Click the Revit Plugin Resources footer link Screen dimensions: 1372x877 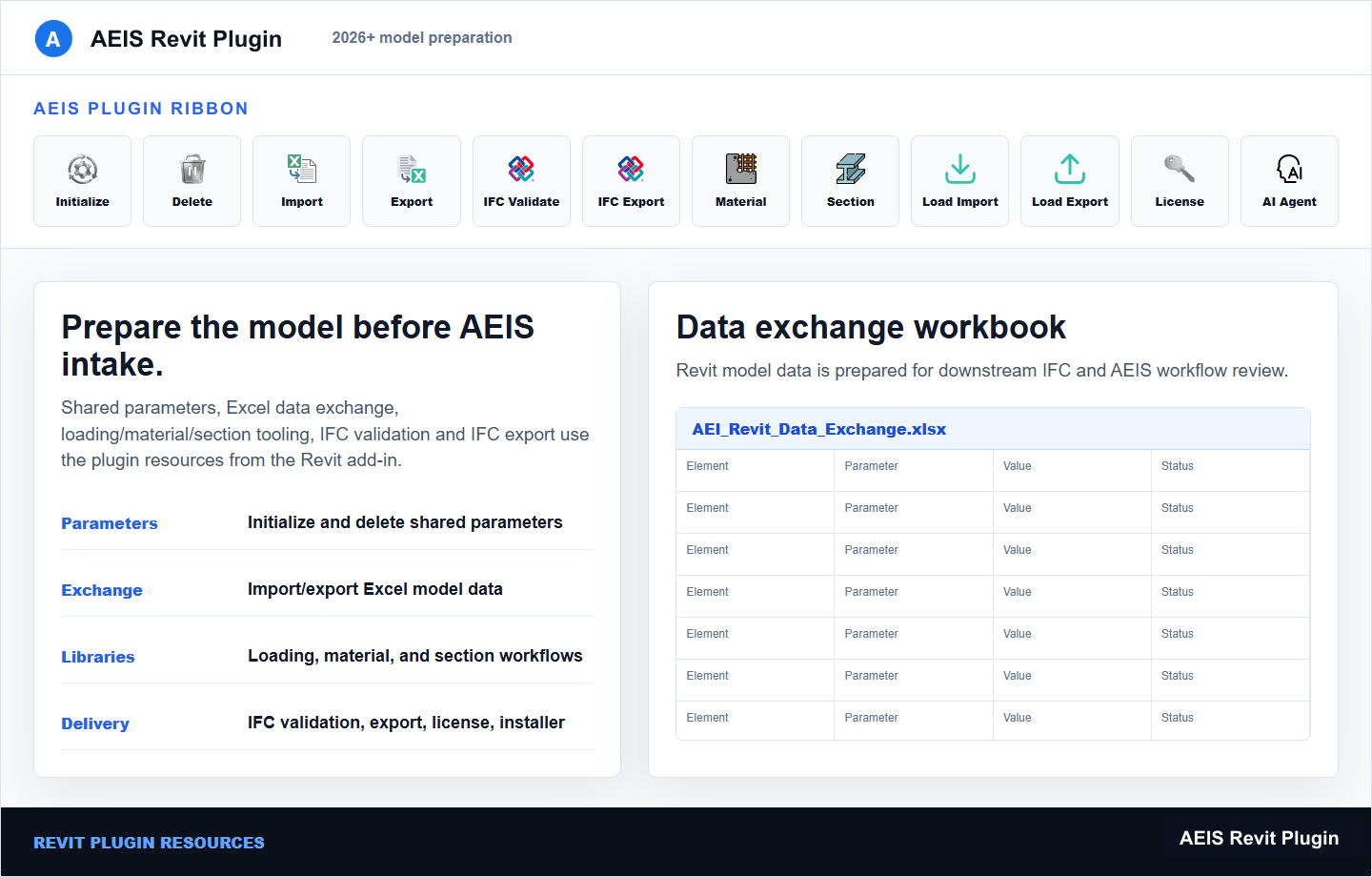coord(149,843)
